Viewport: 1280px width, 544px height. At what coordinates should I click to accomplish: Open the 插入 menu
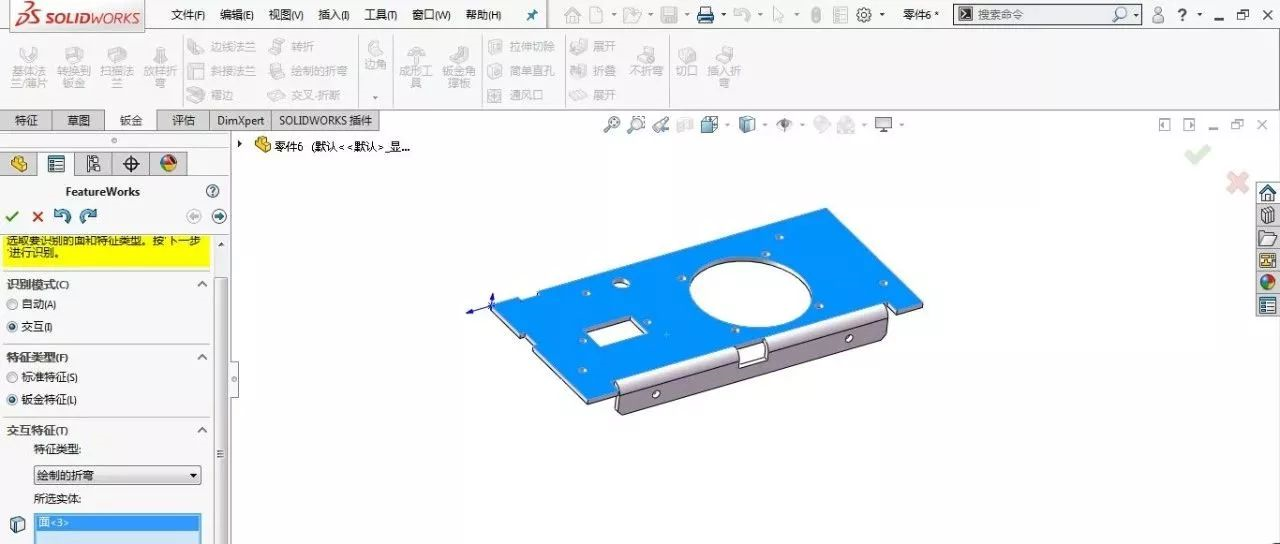click(x=333, y=15)
